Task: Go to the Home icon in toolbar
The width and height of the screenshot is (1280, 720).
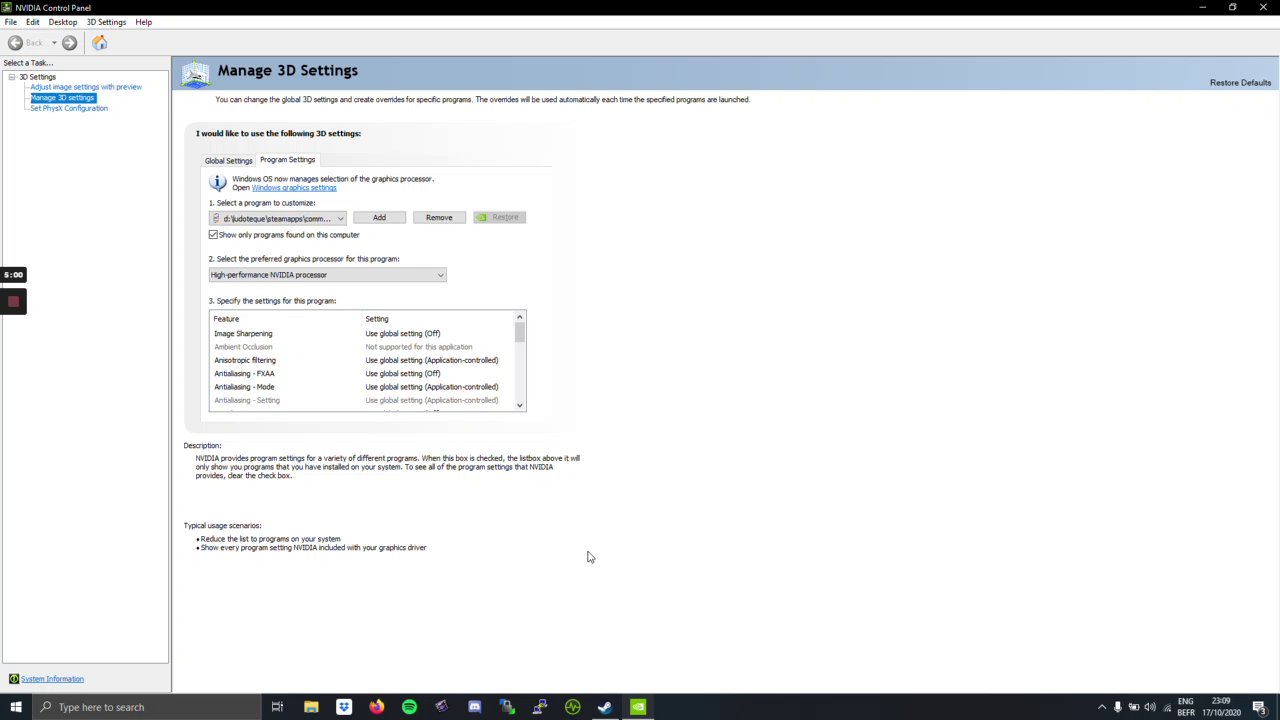Action: pos(100,43)
